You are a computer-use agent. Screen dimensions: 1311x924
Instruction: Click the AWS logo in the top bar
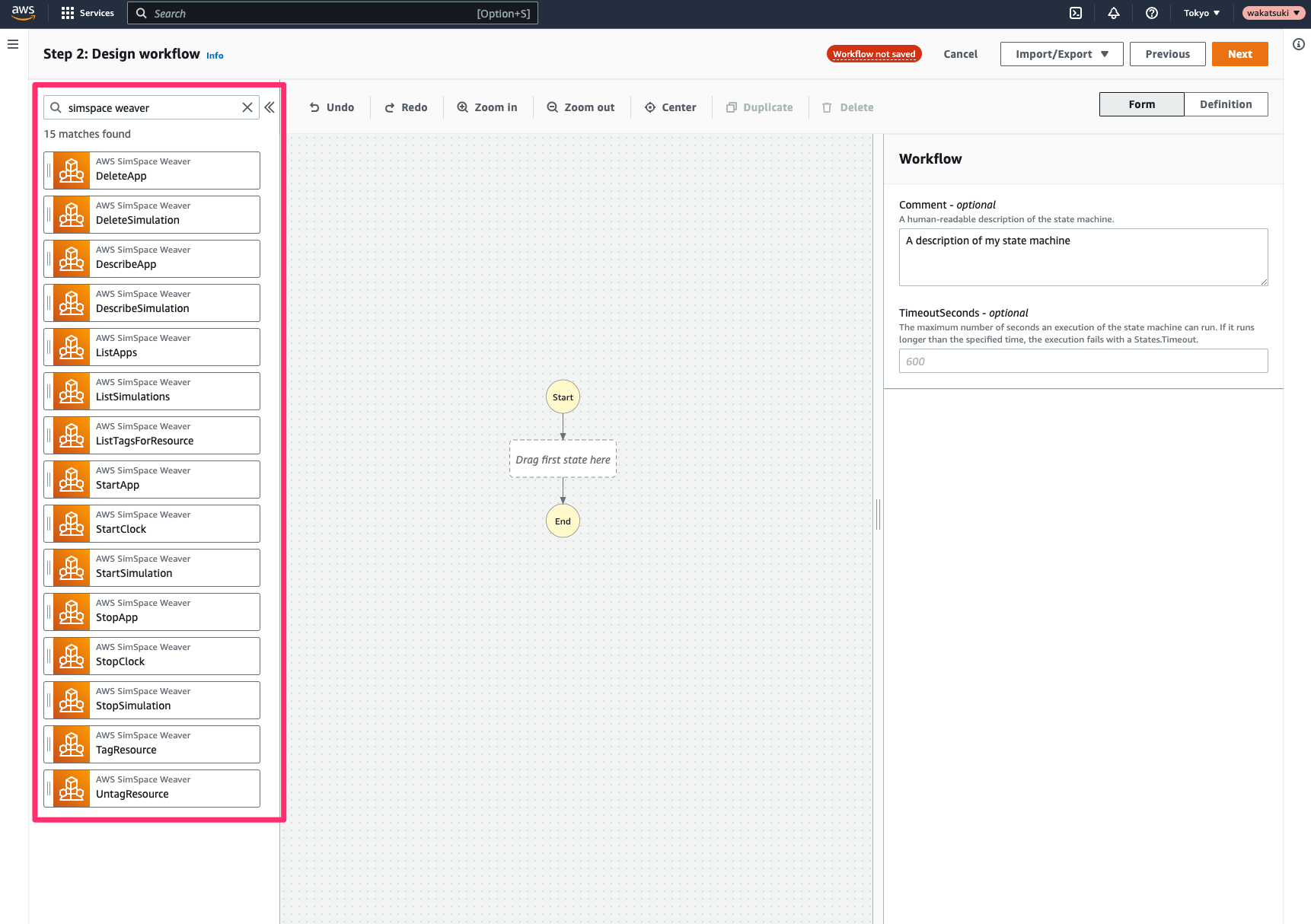pos(23,13)
